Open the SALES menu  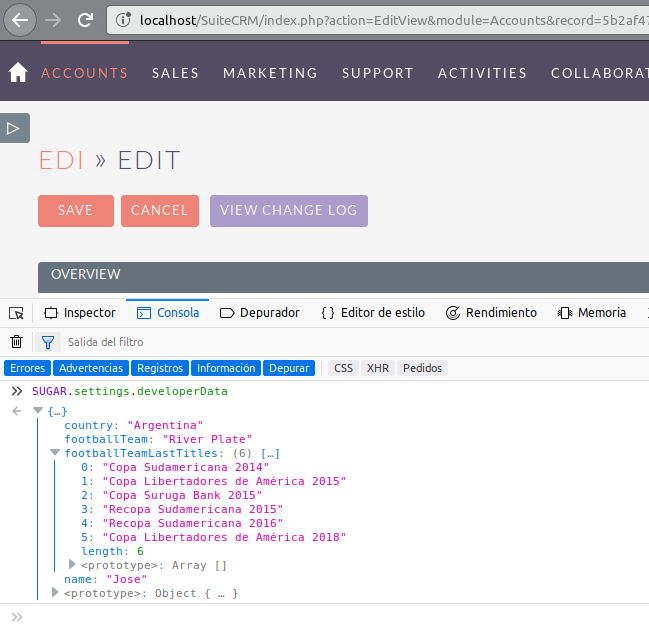[x=175, y=73]
